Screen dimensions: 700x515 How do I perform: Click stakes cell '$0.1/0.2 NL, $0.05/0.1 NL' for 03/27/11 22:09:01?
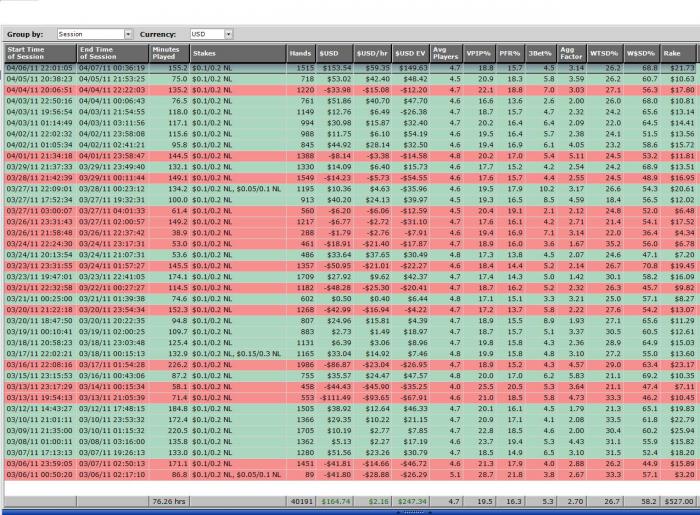[x=237, y=189]
